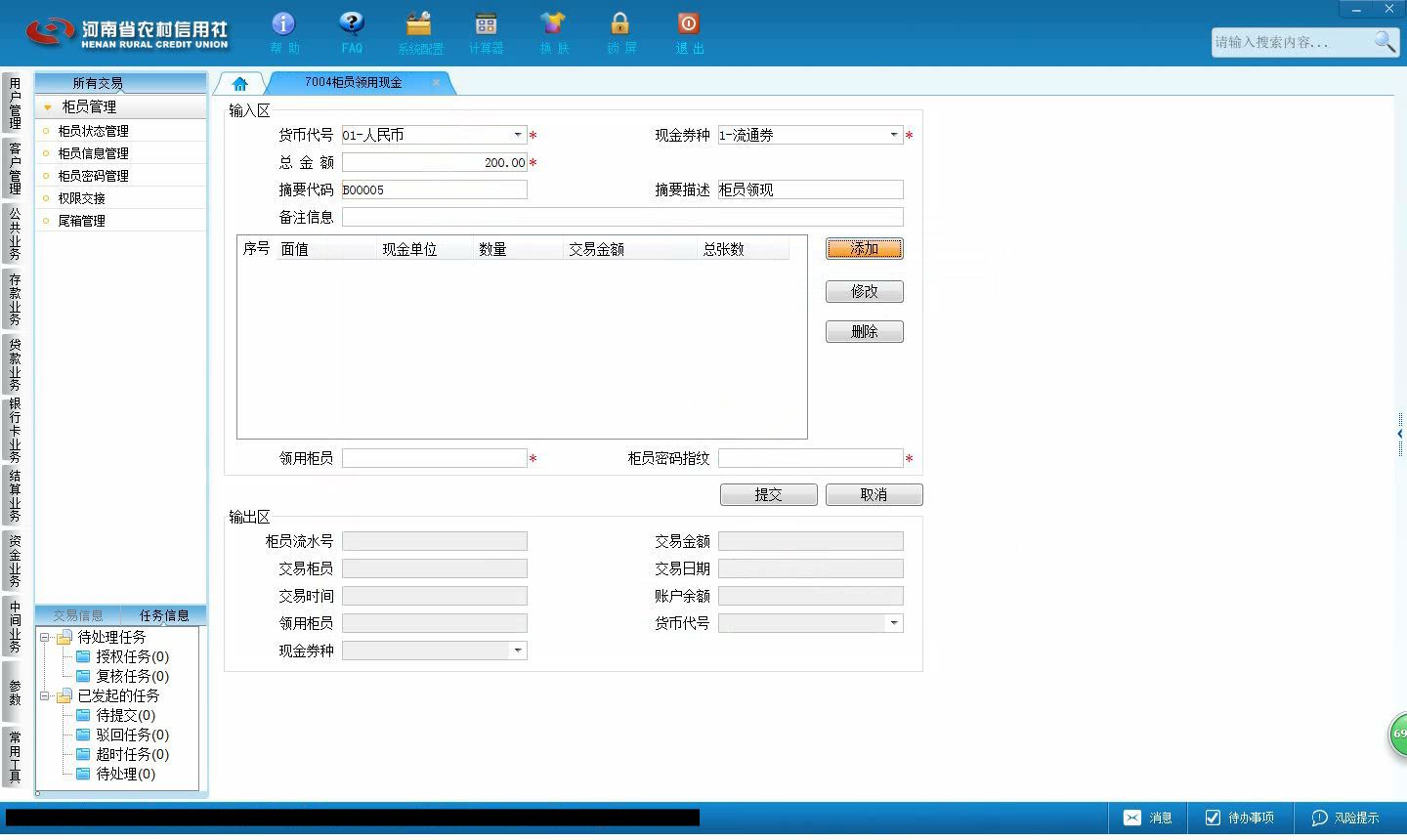The height and width of the screenshot is (840, 1407).
Task: Click the 删除 delete button
Action: tap(865, 332)
